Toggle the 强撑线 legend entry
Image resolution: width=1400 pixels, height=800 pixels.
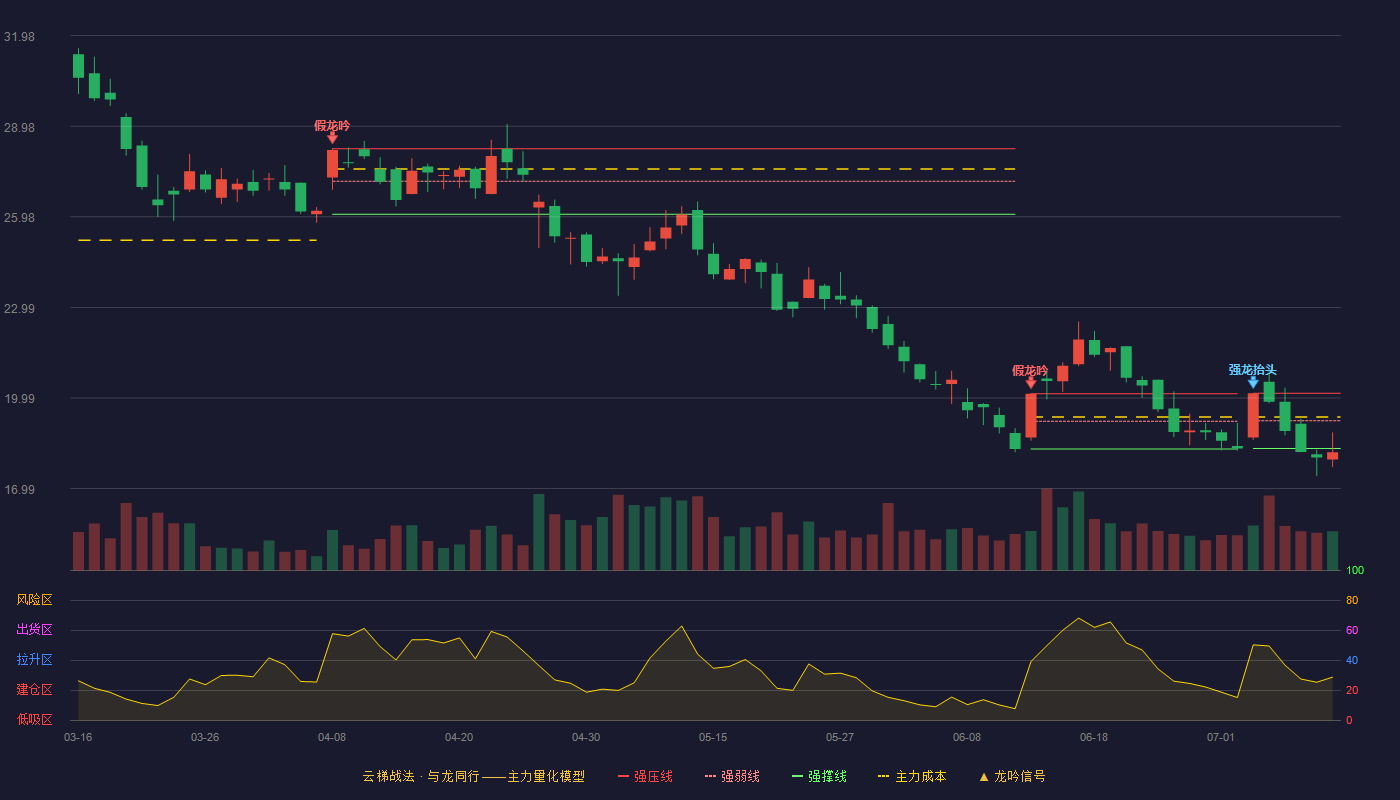pyautogui.click(x=819, y=776)
